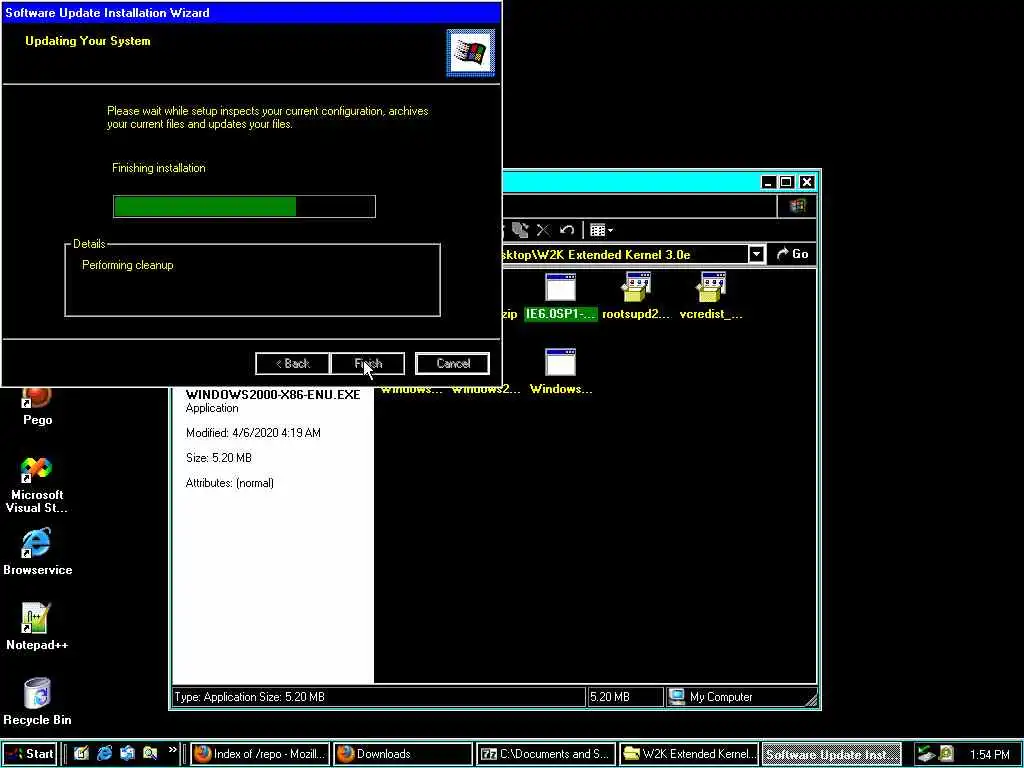Click the vcredist_... file name label
Viewport: 1024px width, 768px height.
click(x=711, y=314)
